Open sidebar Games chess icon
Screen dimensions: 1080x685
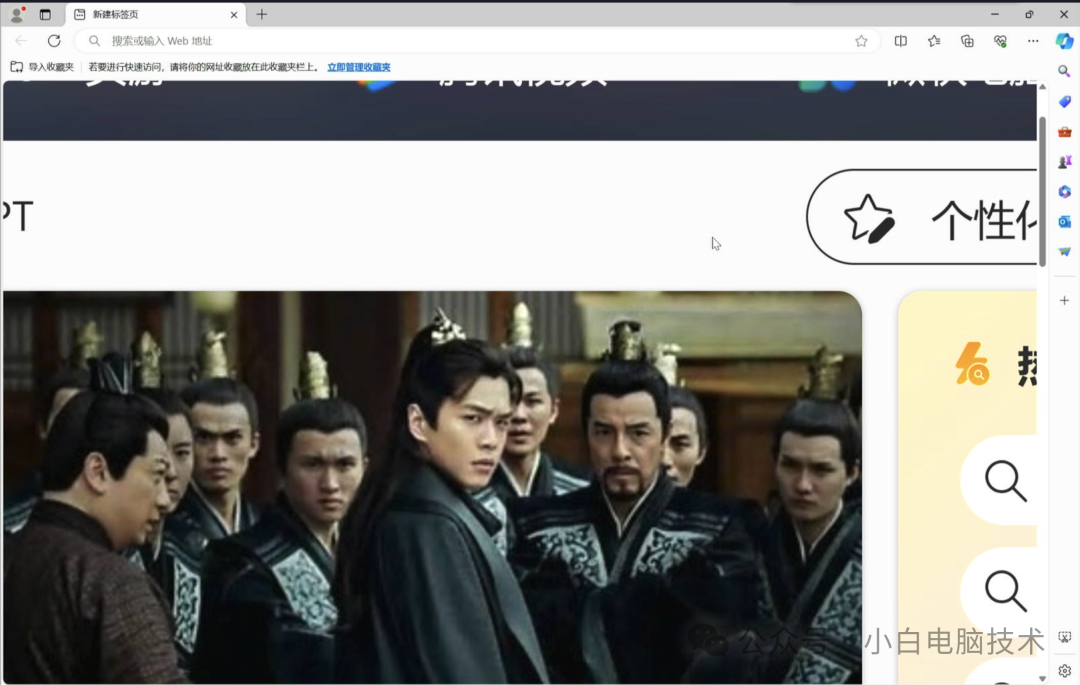click(1064, 162)
